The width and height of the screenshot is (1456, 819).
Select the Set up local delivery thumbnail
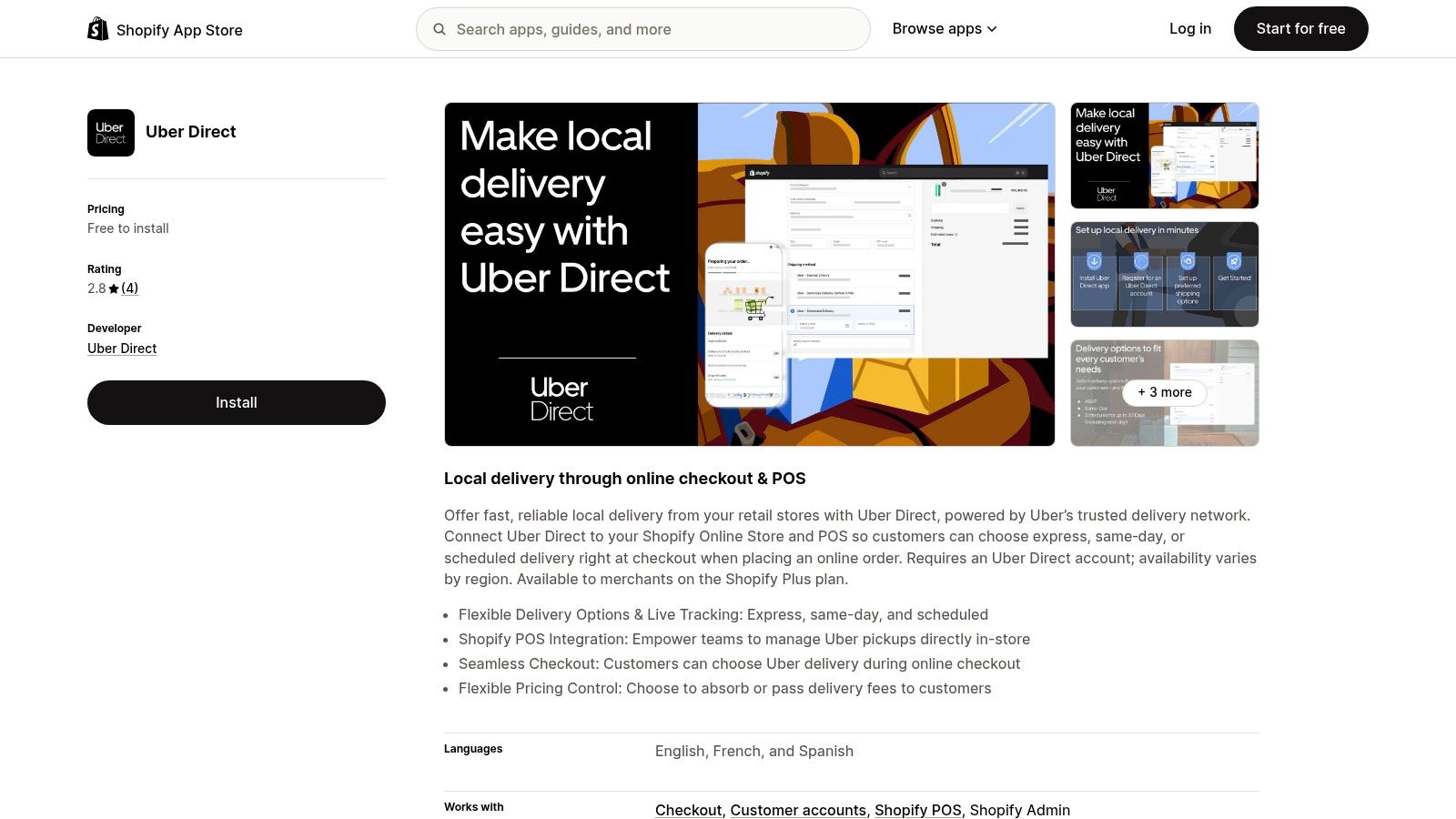pos(1165,274)
